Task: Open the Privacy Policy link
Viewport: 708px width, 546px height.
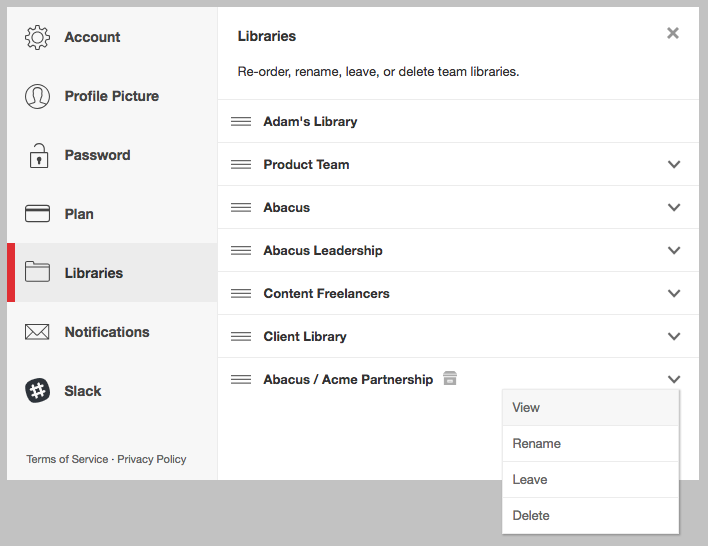Action: click(152, 459)
